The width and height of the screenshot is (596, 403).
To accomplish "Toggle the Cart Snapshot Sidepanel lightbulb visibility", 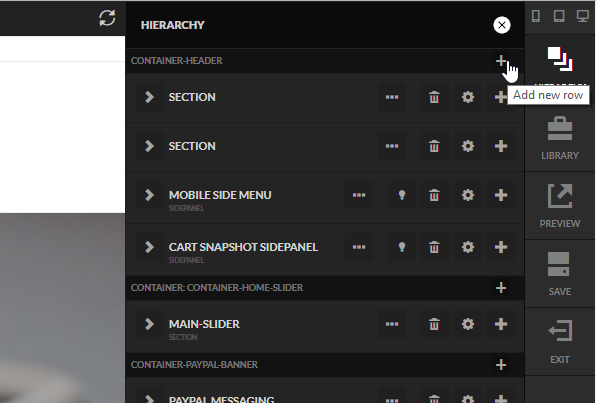I will pyautogui.click(x=401, y=247).
